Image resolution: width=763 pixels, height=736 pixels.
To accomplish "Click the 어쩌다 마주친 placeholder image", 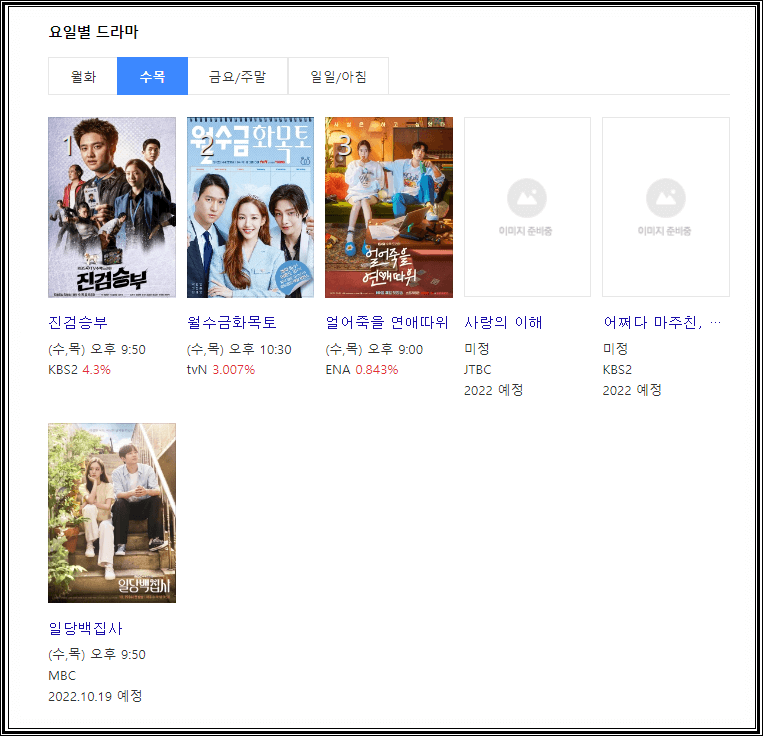I will click(666, 207).
